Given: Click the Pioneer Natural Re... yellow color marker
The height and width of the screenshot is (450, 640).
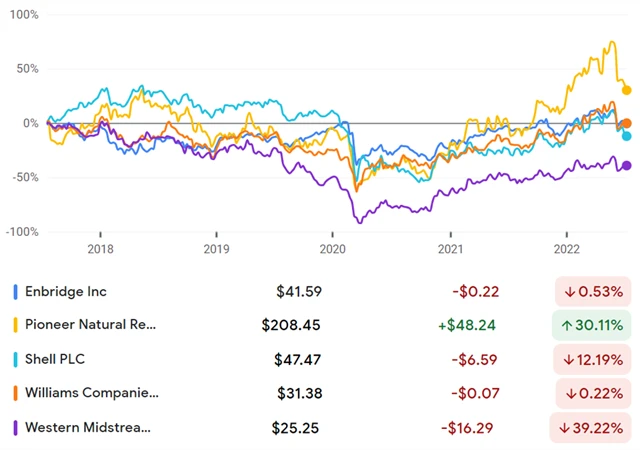Looking at the screenshot, I should click(15, 325).
